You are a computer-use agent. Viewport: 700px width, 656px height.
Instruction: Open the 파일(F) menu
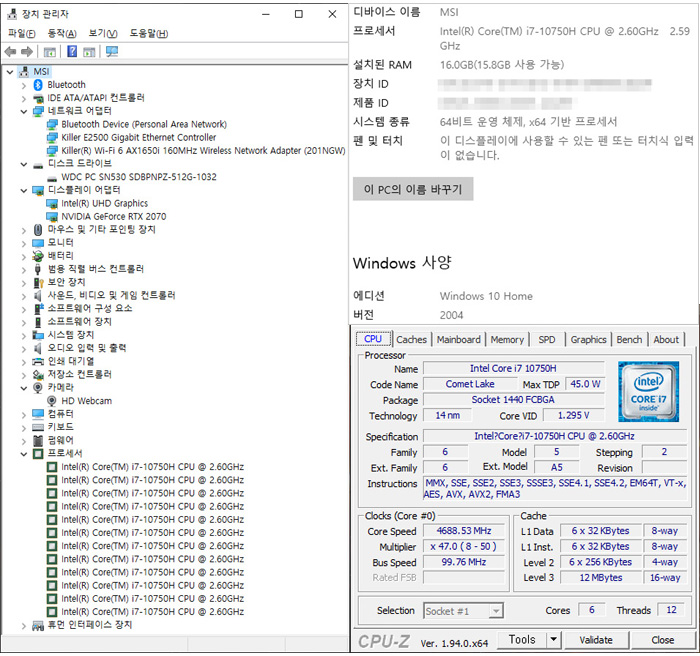click(22, 33)
